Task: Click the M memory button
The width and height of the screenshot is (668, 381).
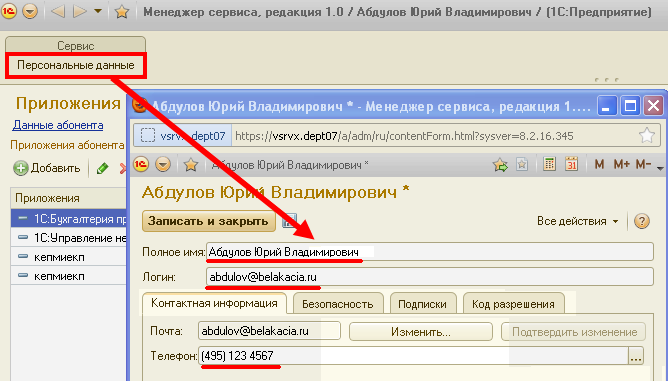Action: [x=599, y=165]
